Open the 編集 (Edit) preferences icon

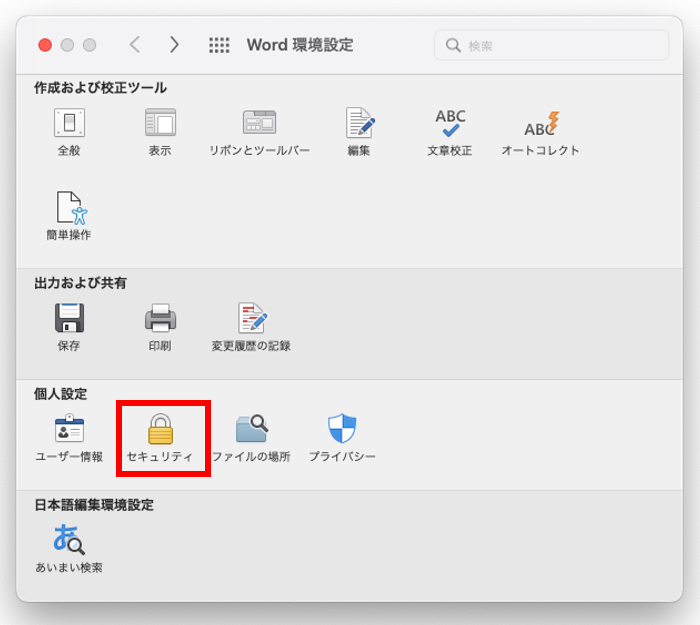pos(359,123)
